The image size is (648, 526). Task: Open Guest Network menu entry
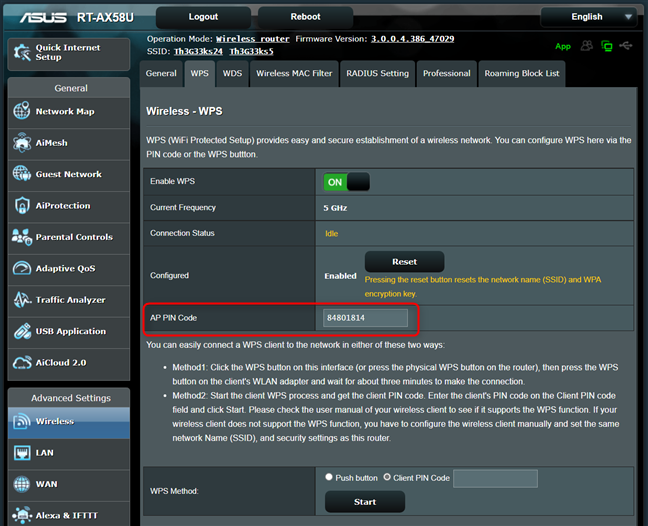69,174
